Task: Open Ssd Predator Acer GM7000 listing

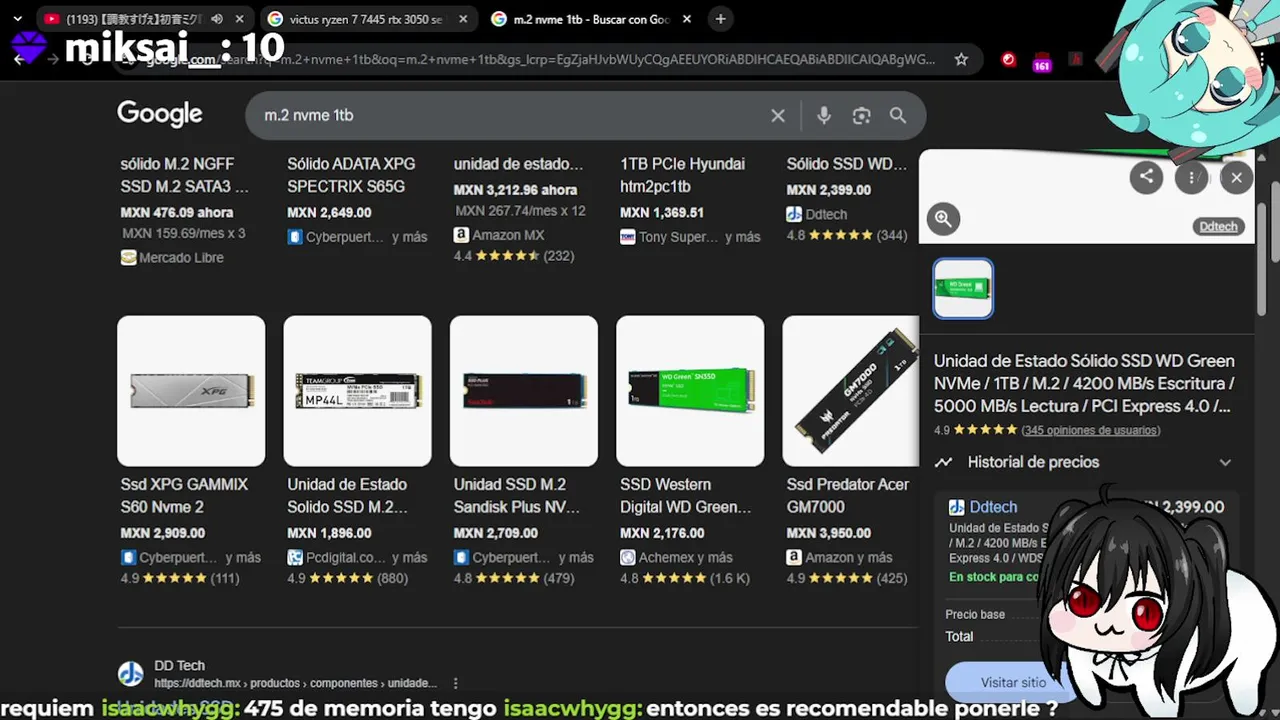Action: click(848, 495)
